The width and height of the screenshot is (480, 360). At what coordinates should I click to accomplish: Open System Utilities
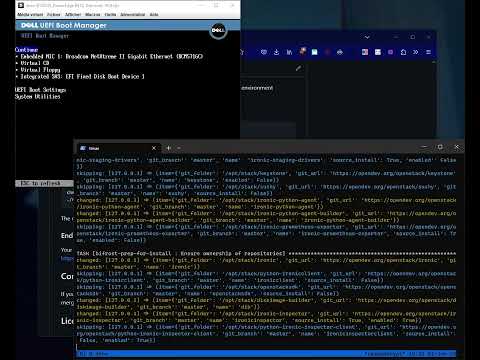tap(37, 96)
